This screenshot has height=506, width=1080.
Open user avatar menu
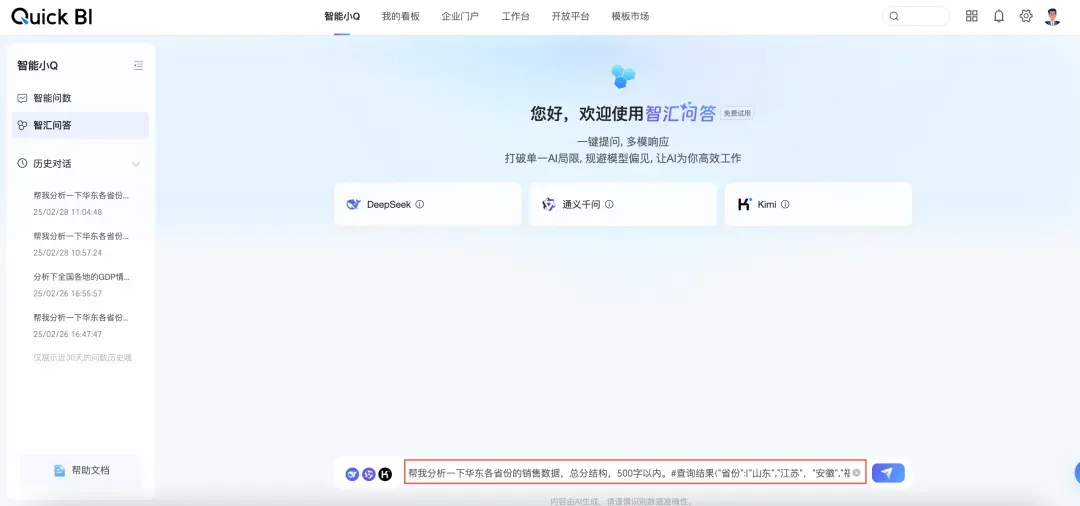1052,17
